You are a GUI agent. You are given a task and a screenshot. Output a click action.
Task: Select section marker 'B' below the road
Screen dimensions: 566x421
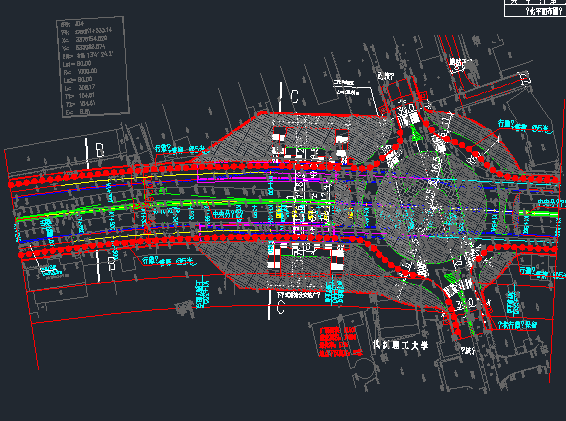point(112,264)
